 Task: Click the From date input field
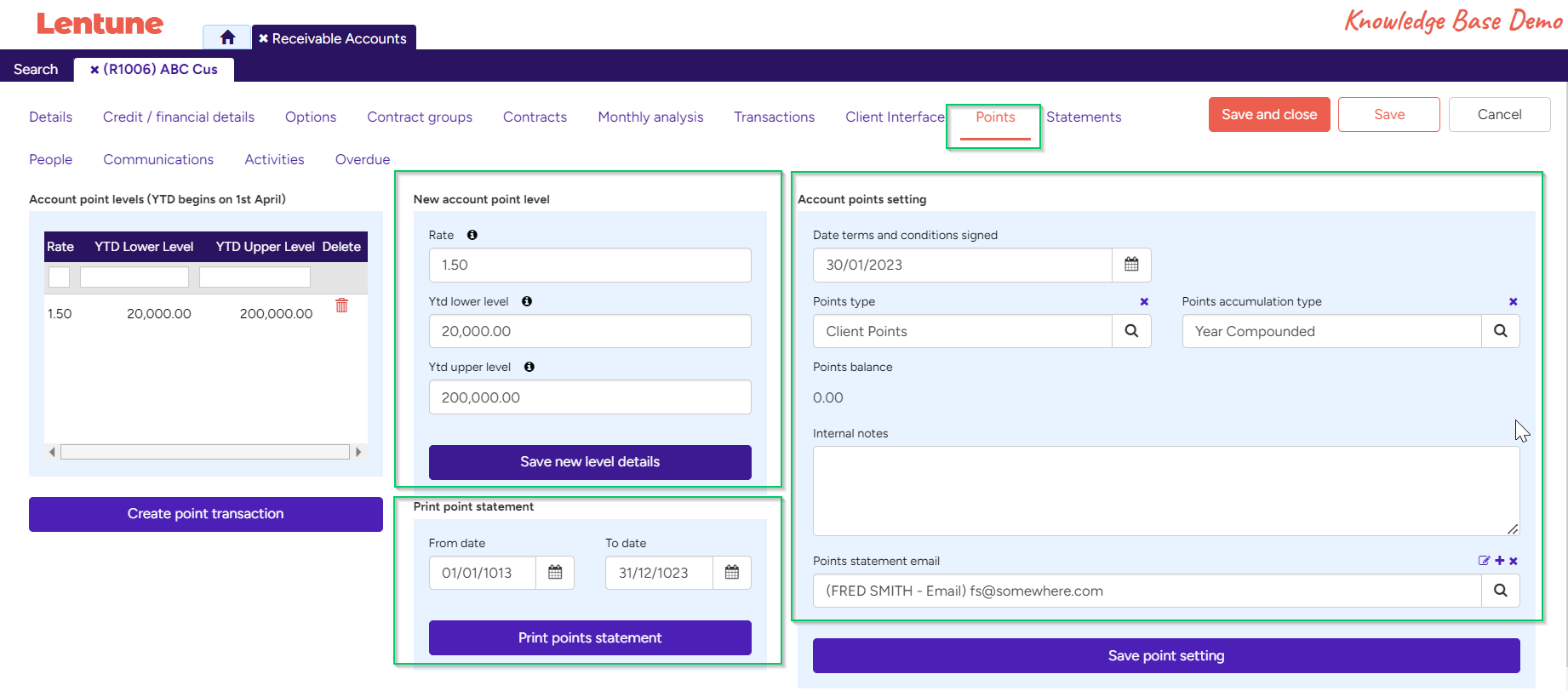[483, 573]
